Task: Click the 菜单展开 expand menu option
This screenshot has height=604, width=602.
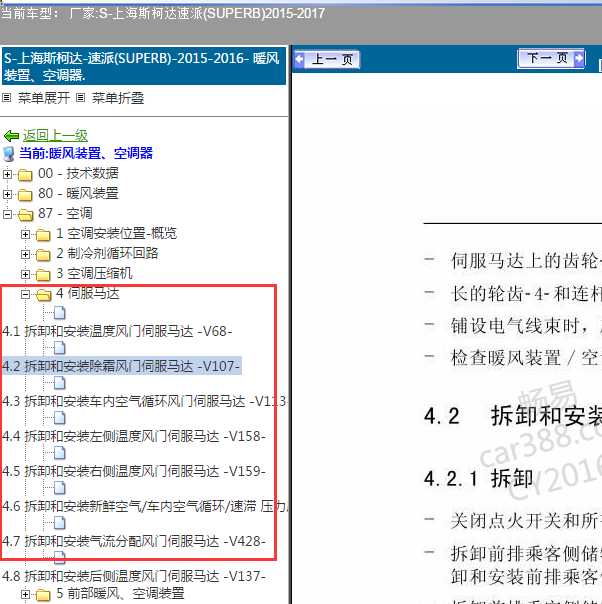Action: coord(44,98)
